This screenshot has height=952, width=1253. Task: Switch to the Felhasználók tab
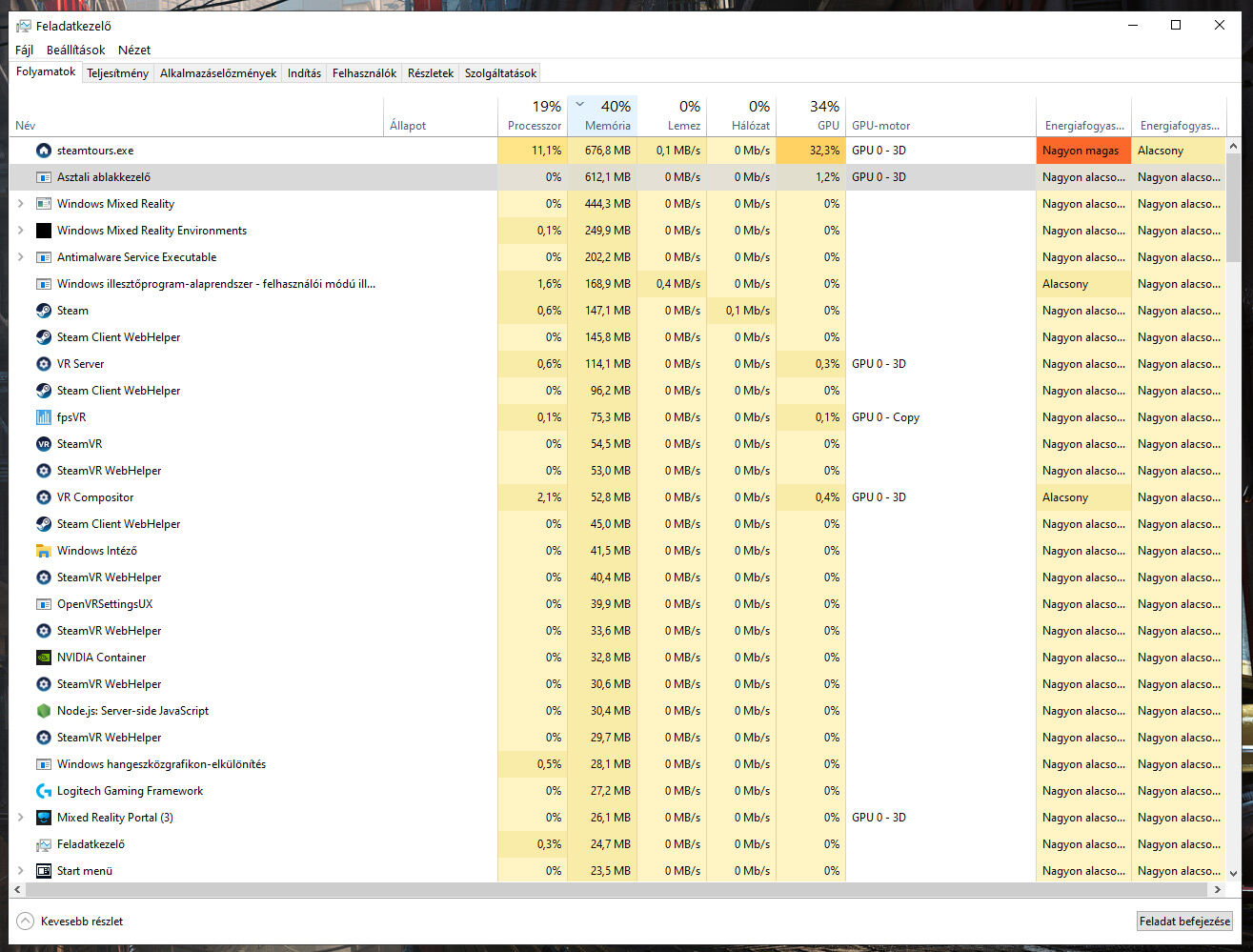click(365, 73)
